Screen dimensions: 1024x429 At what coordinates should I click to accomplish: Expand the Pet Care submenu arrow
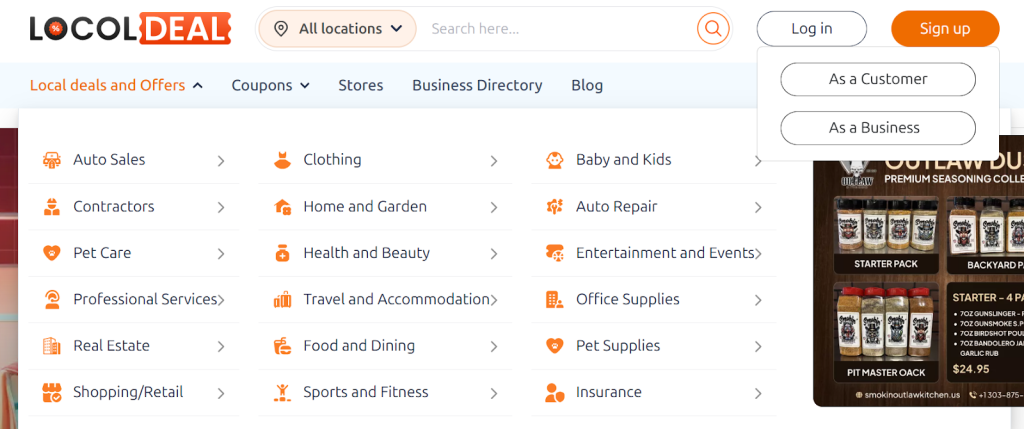click(221, 253)
